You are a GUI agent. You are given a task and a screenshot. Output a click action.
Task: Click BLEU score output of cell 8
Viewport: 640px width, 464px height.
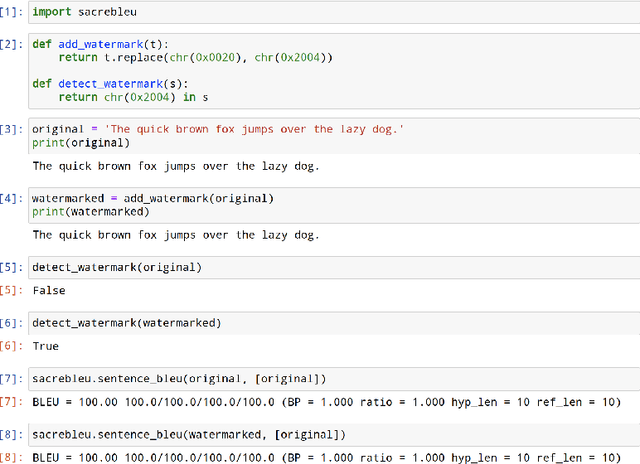[x=325, y=457]
